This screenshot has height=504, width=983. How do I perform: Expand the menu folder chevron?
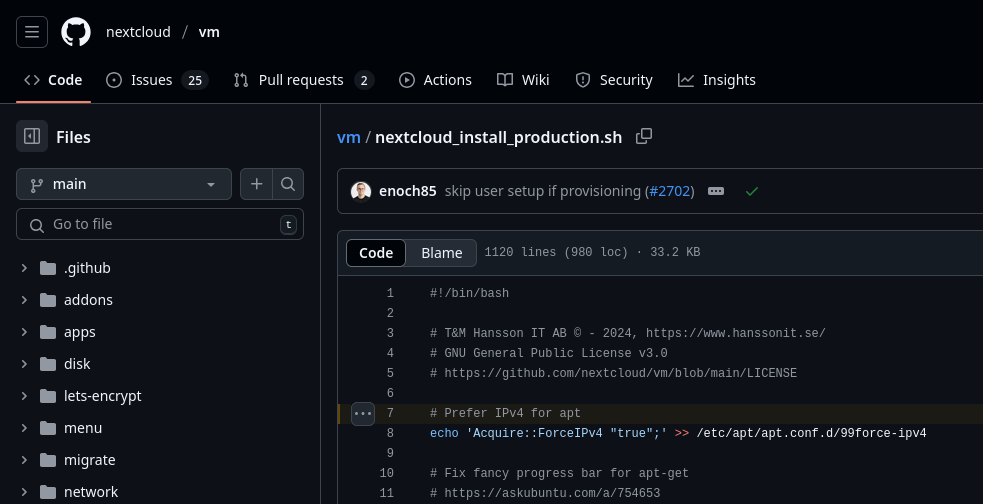click(24, 428)
